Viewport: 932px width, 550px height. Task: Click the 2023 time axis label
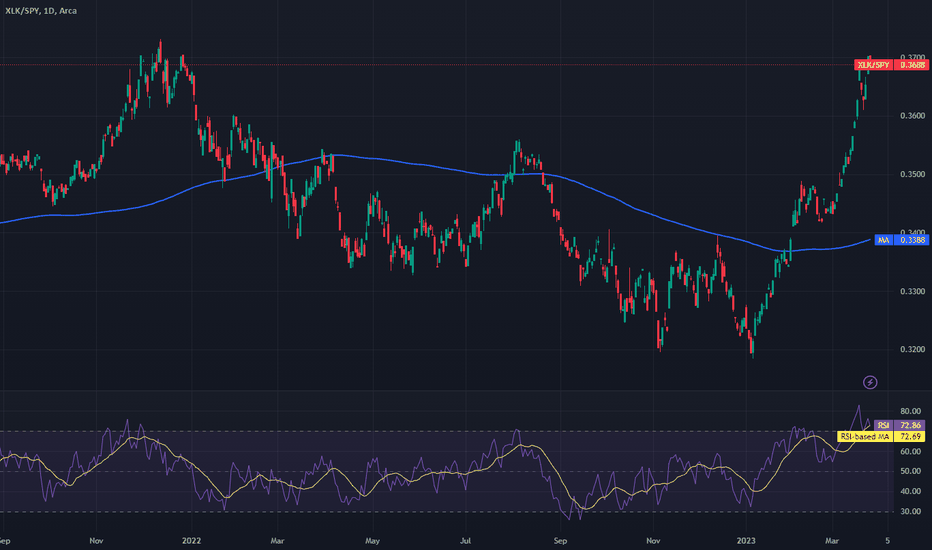[x=746, y=540]
